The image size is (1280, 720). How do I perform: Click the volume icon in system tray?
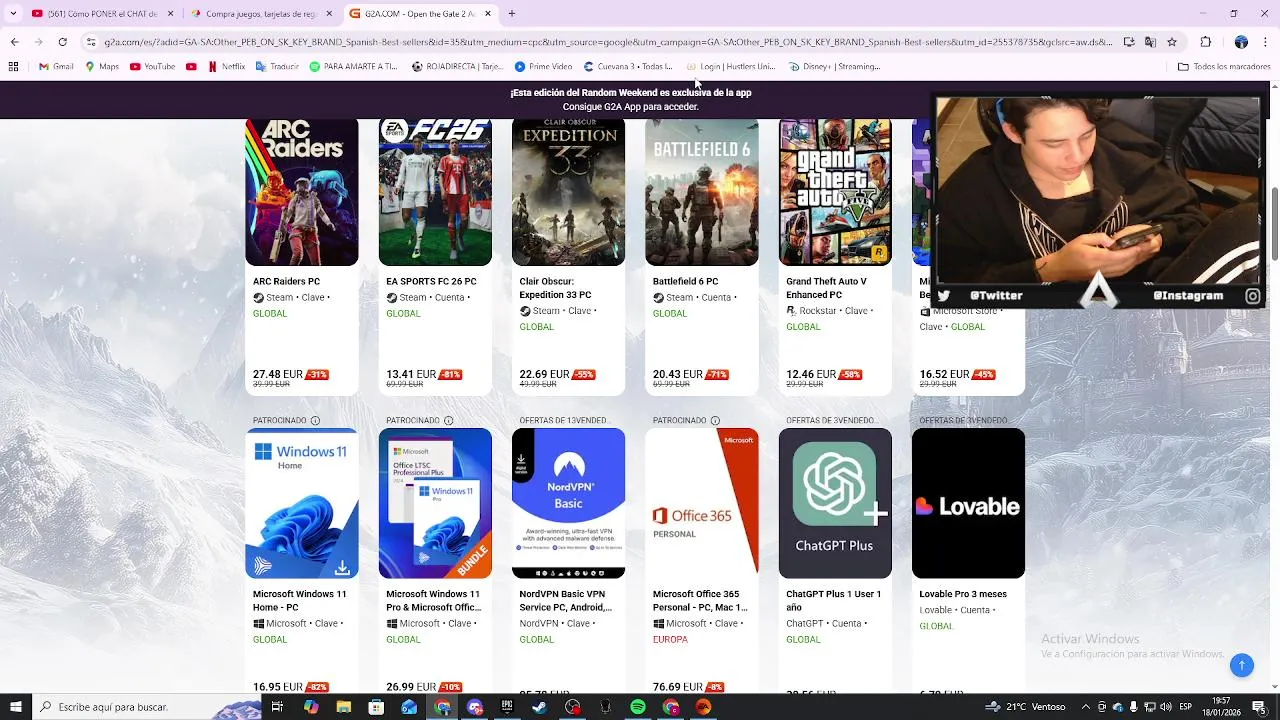pyautogui.click(x=1165, y=707)
